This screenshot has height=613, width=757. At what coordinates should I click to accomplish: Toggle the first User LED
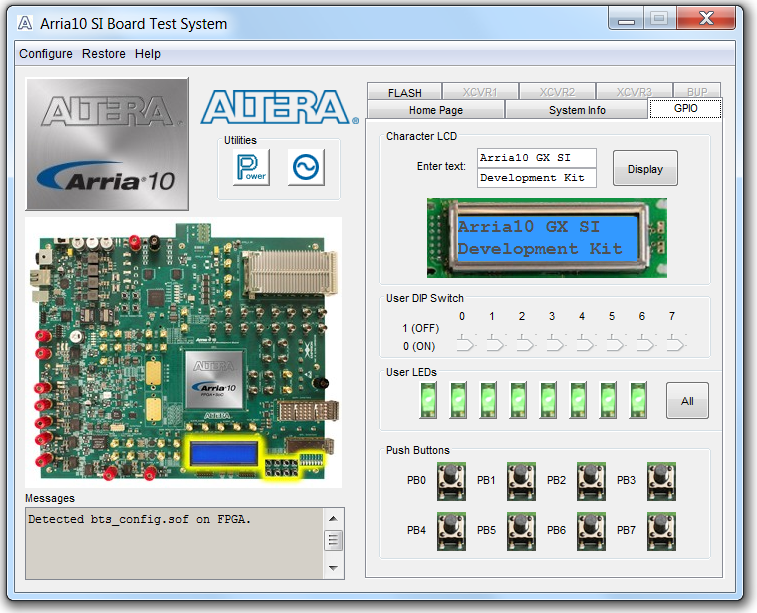[x=428, y=400]
